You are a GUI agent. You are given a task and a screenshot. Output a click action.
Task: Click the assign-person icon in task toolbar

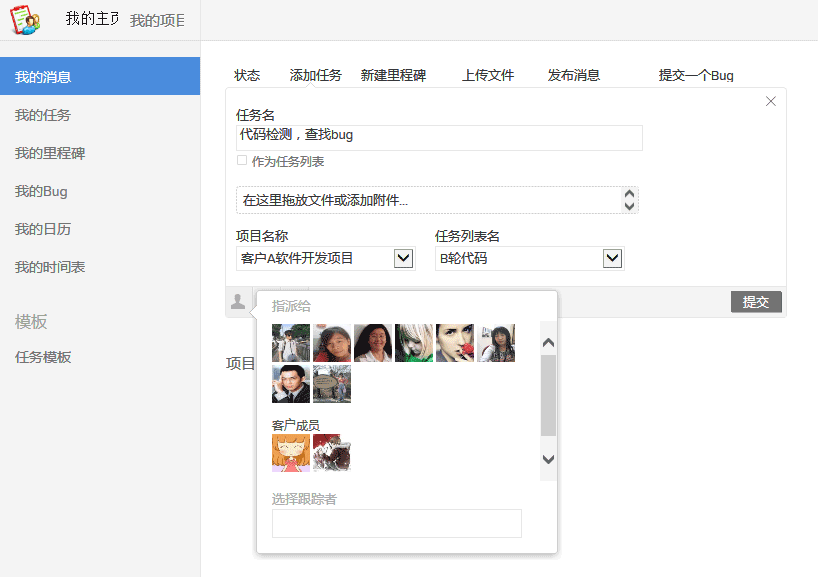[238, 302]
